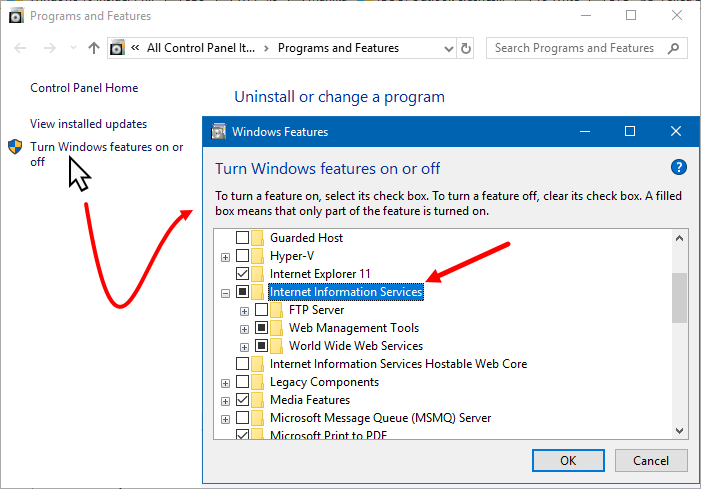Expand the FTP Server node

click(244, 311)
